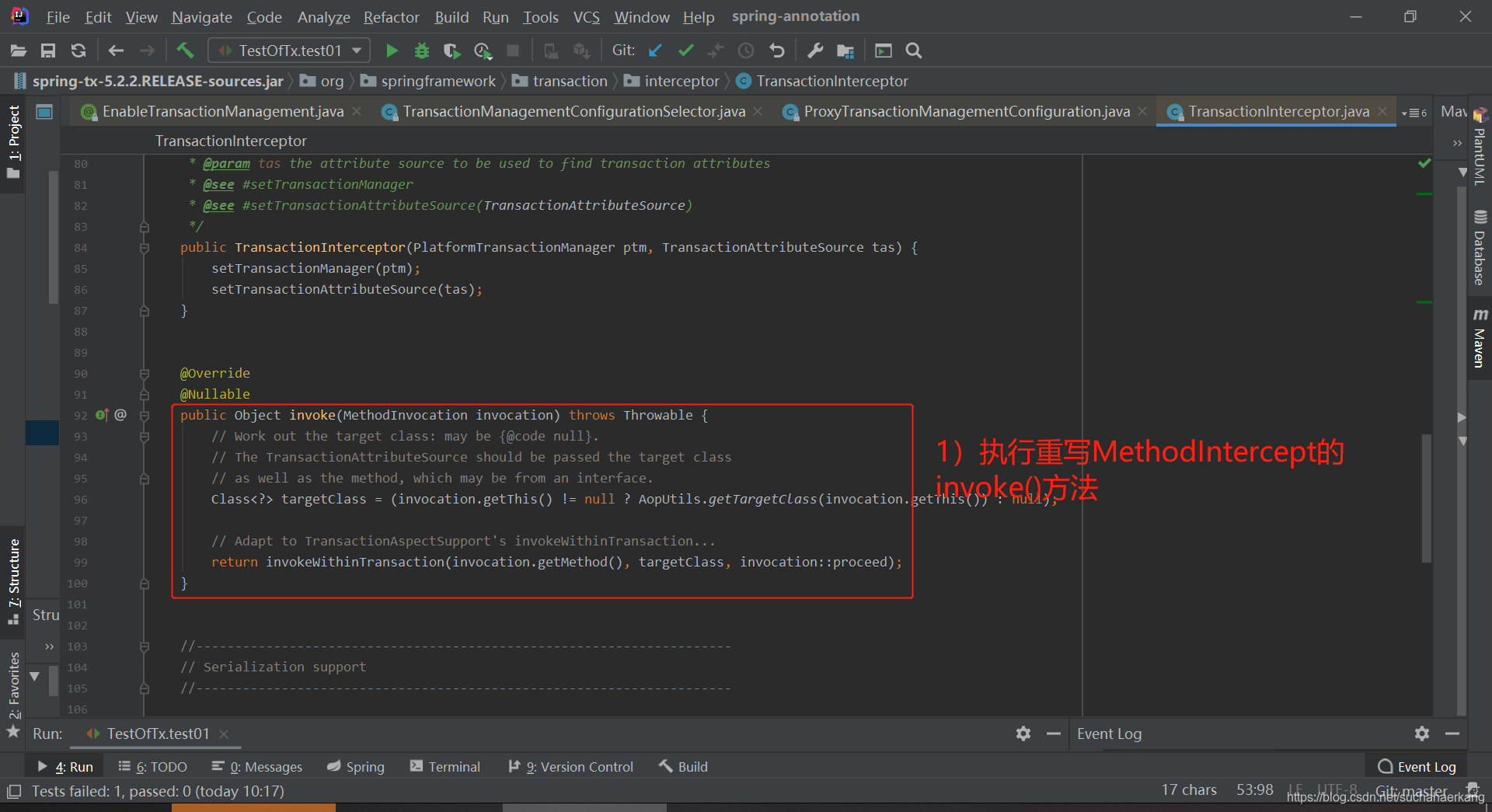Open the 0: Messages tool window

click(x=257, y=767)
